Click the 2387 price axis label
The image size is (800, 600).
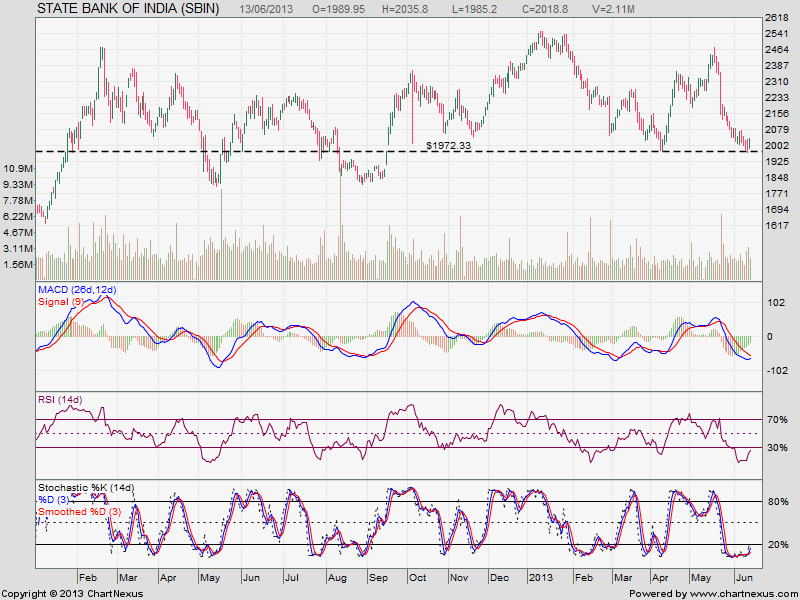click(x=777, y=66)
